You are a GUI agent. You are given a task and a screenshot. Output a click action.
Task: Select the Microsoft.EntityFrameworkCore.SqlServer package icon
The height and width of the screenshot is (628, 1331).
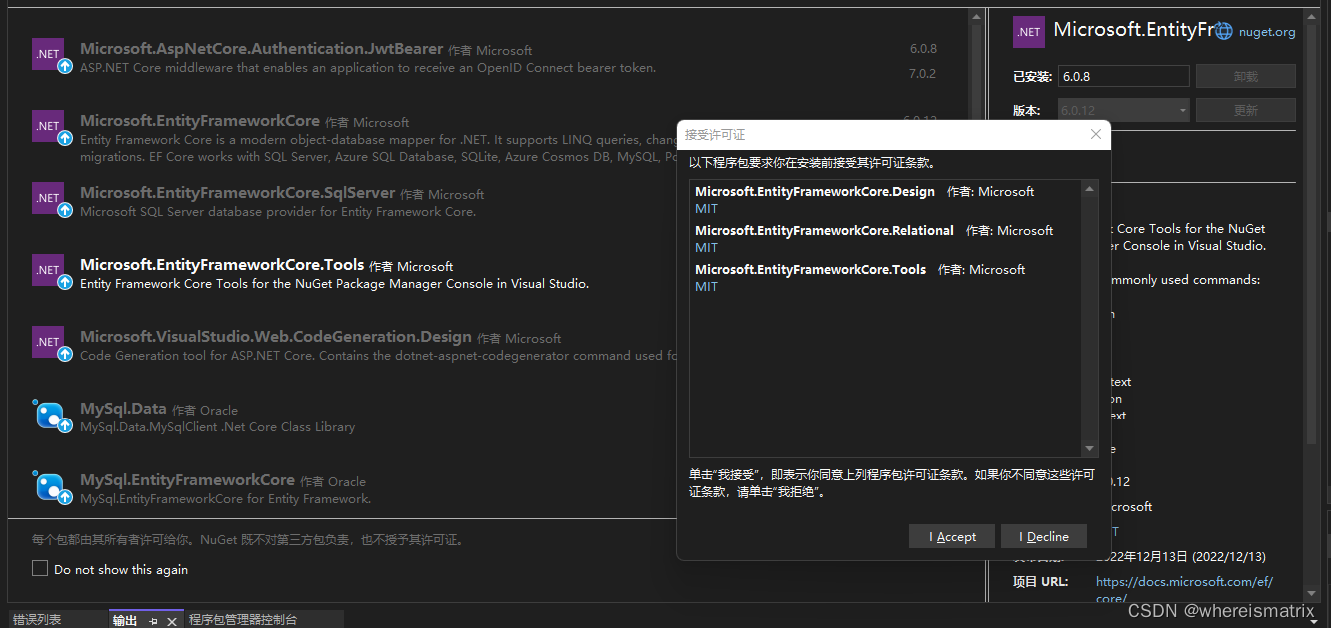50,200
